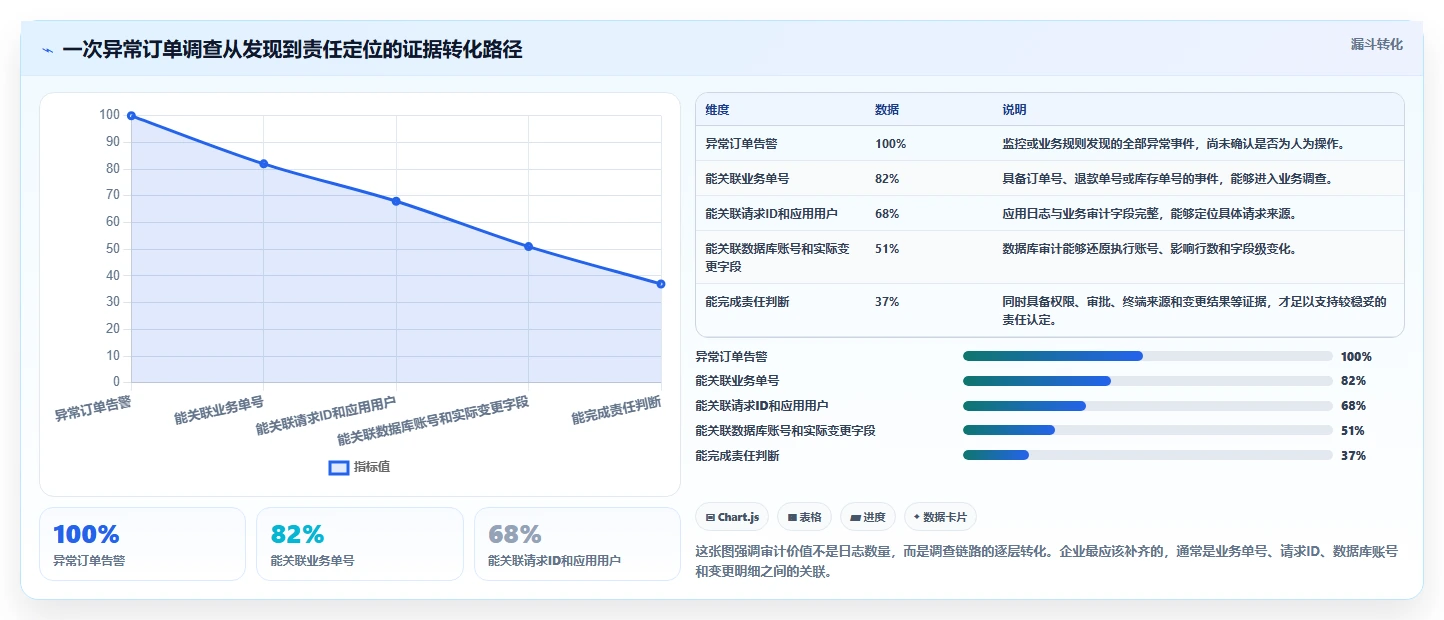
Task: Click the 51% value in the table
Action: (x=887, y=249)
